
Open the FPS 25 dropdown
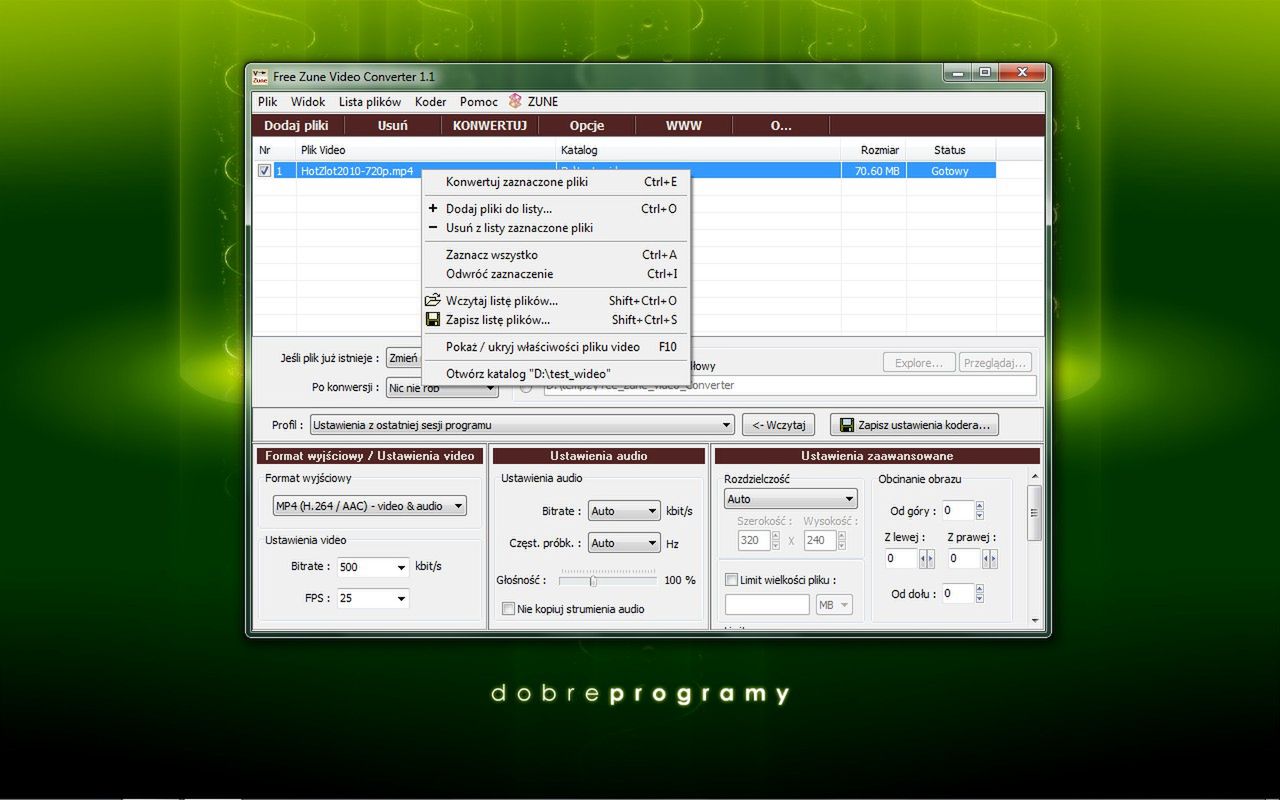(x=373, y=598)
